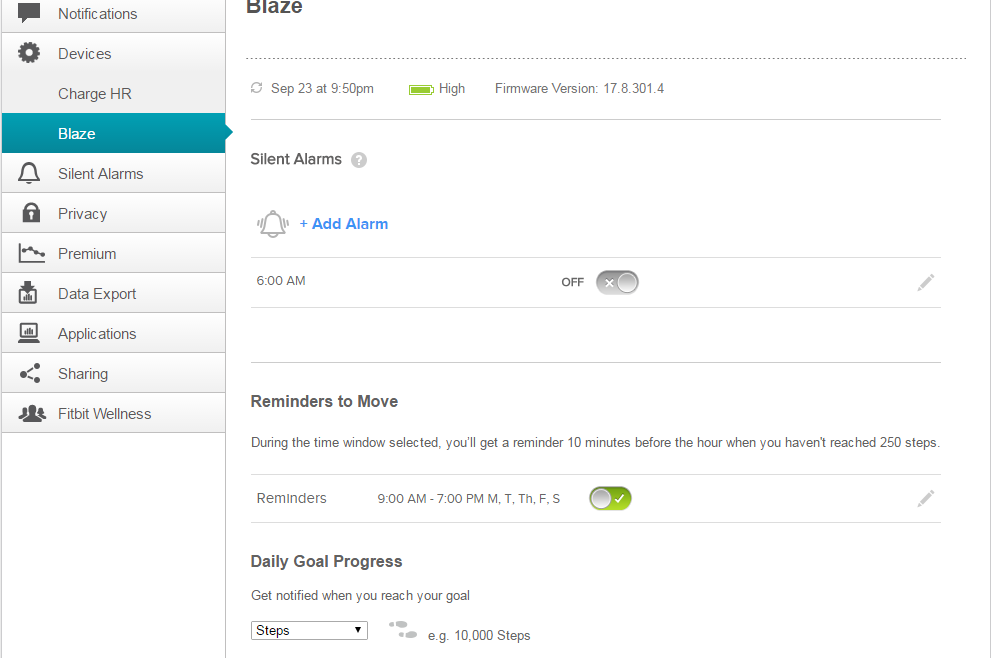Open the Data Export section

pos(114,293)
